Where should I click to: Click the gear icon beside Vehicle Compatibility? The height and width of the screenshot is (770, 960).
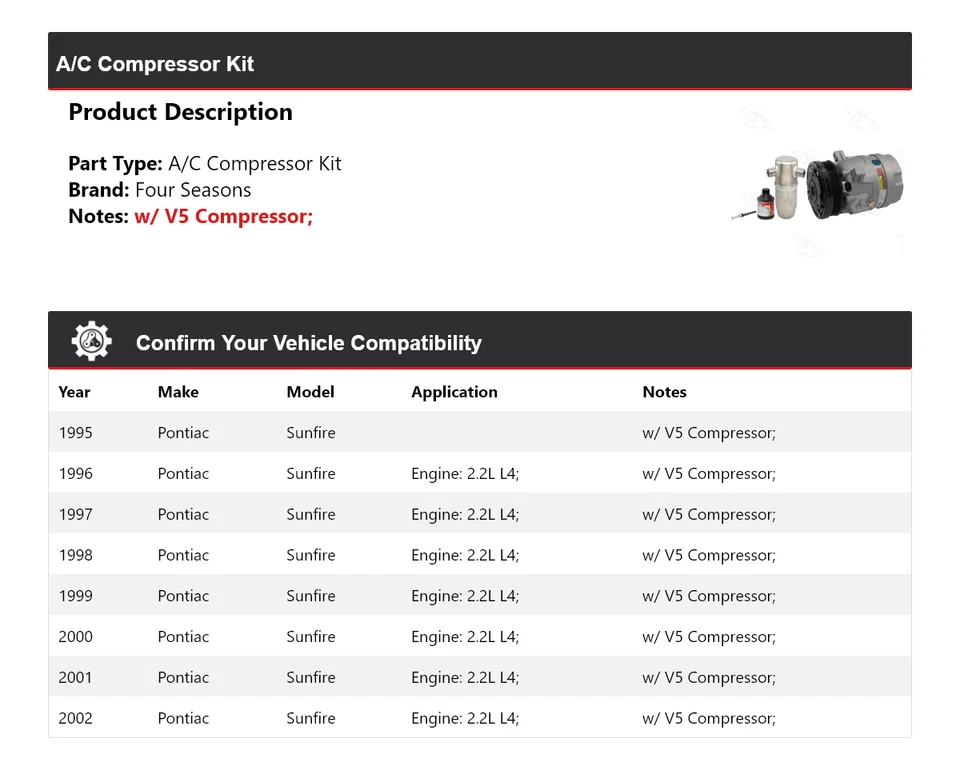pyautogui.click(x=92, y=341)
